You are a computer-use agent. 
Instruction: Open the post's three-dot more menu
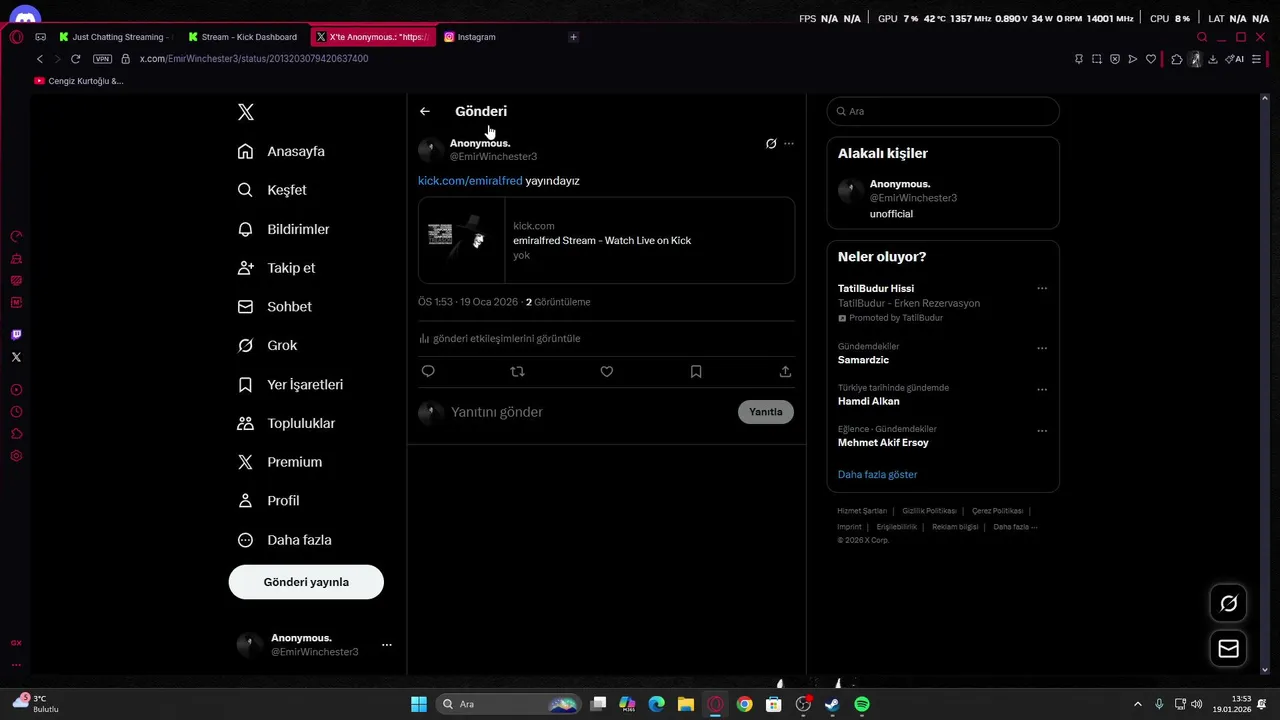[x=789, y=144]
